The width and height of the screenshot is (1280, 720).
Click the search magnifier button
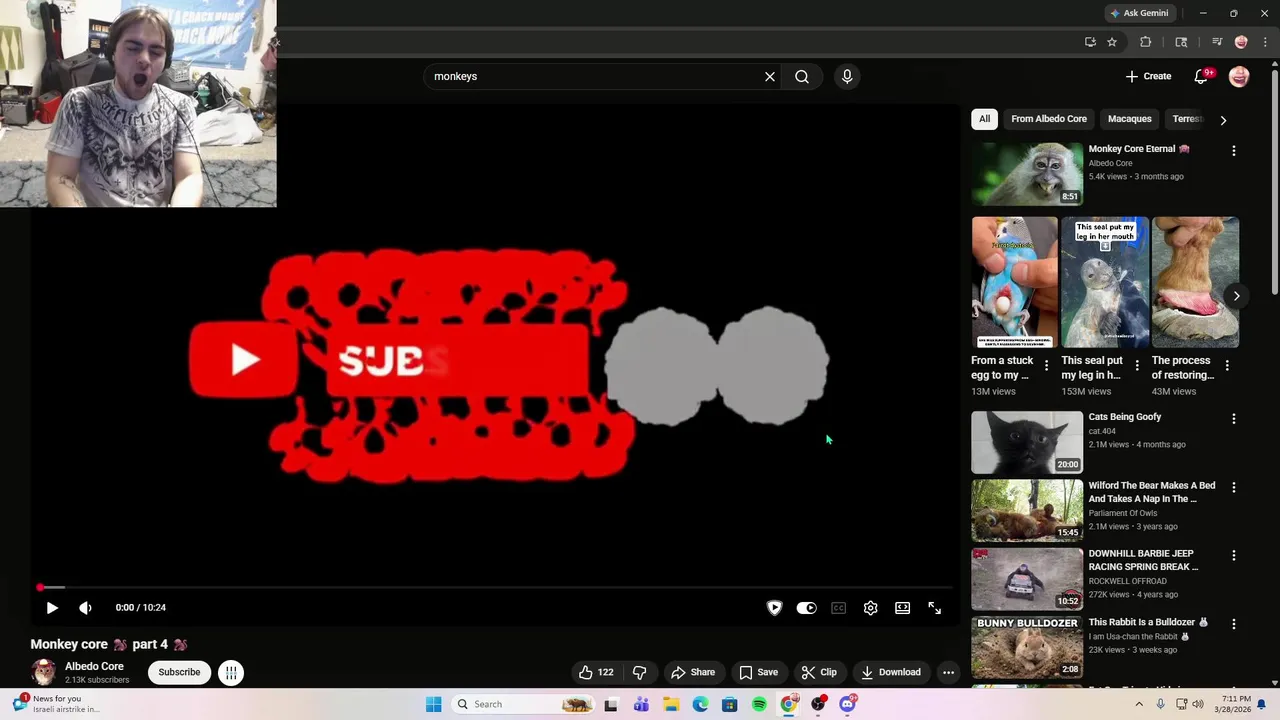tap(802, 76)
